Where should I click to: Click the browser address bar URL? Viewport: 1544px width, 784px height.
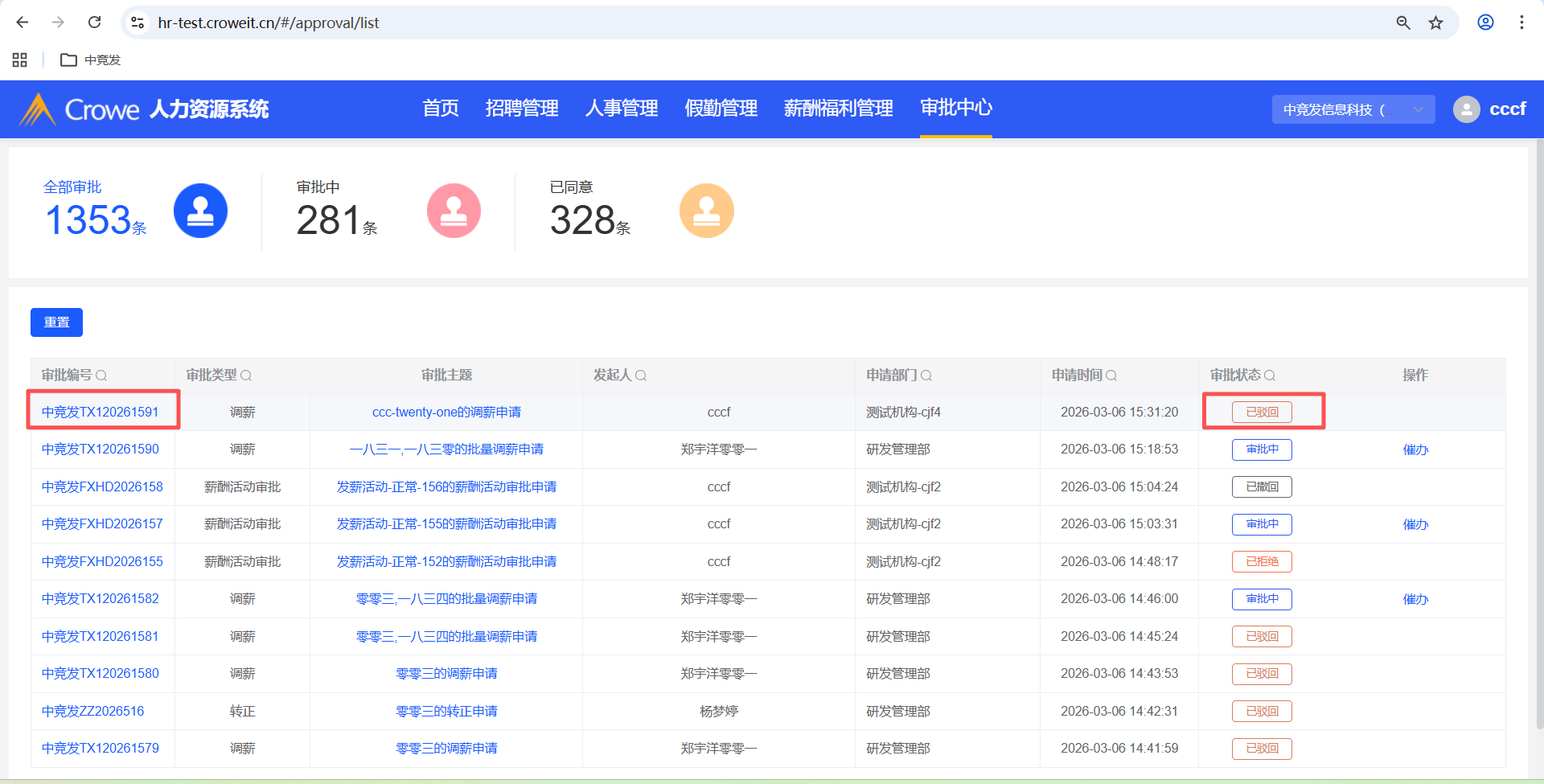pyautogui.click(x=269, y=23)
